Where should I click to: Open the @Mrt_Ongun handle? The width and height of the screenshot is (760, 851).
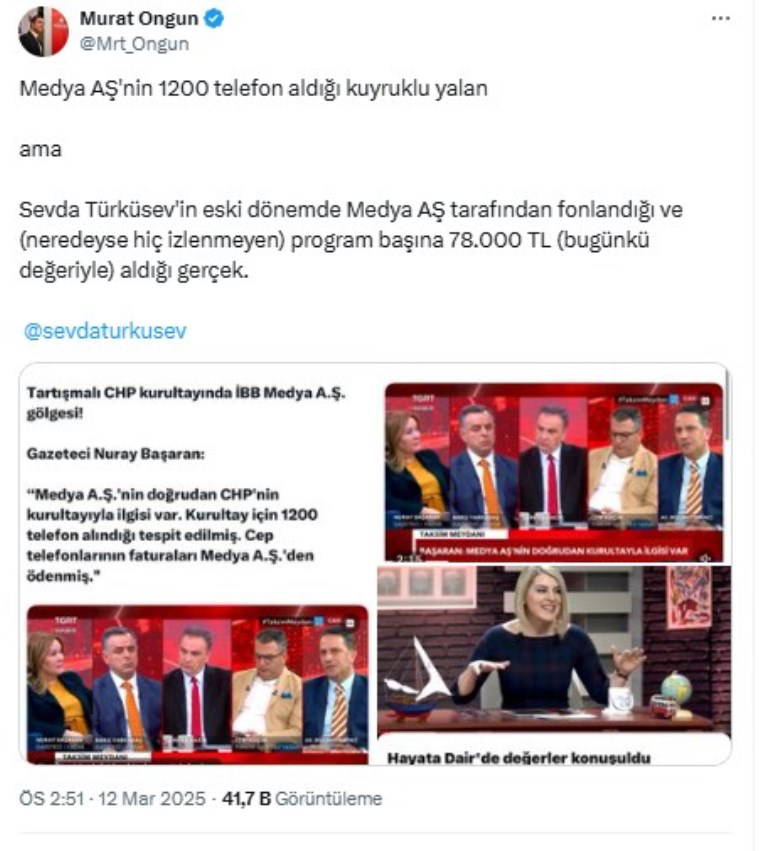tap(135, 43)
